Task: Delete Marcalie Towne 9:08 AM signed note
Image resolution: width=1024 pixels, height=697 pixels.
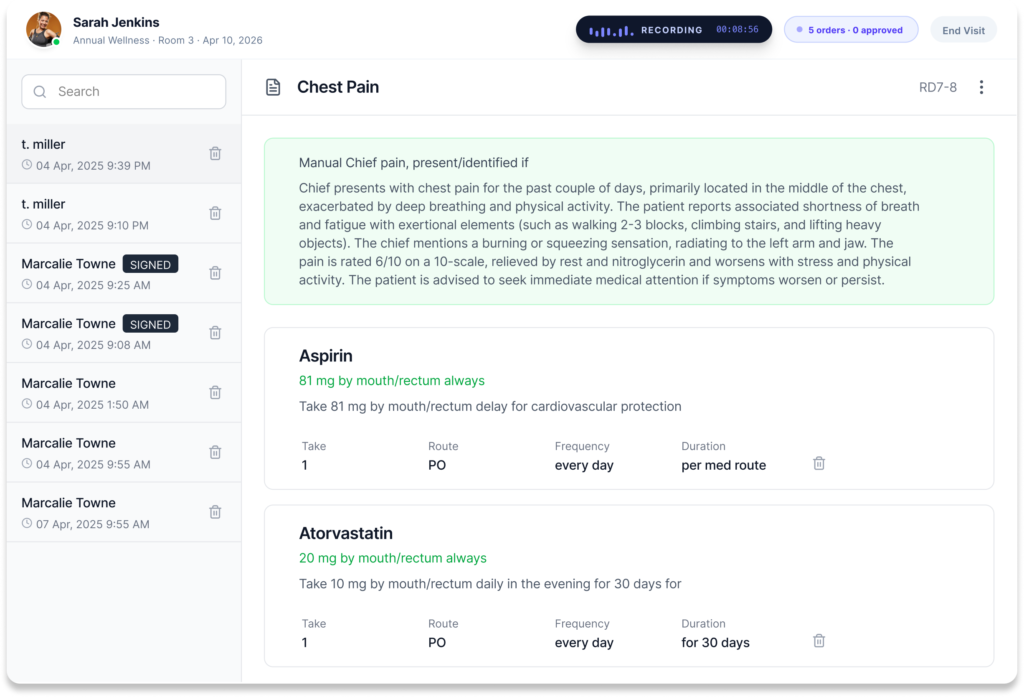Action: 215,333
